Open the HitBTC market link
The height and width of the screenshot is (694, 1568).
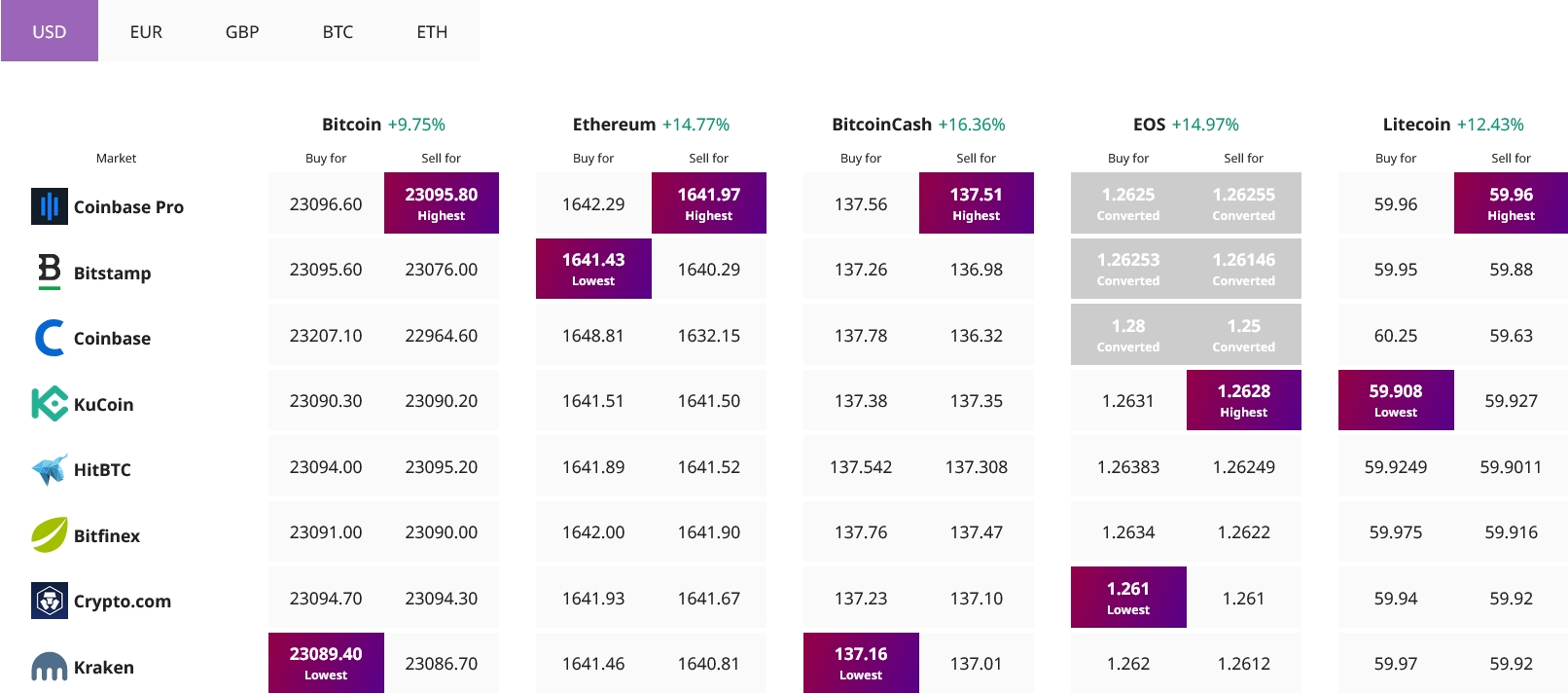pyautogui.click(x=102, y=470)
